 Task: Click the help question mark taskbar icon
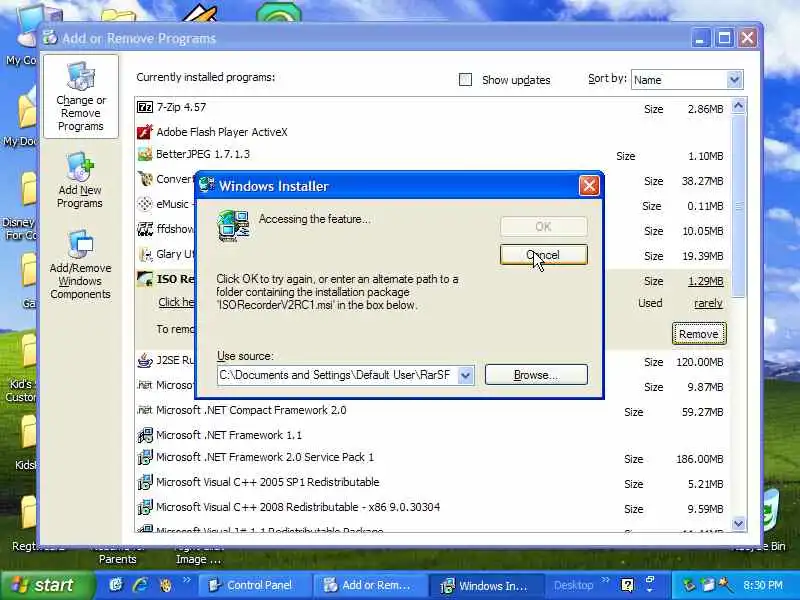point(627,585)
